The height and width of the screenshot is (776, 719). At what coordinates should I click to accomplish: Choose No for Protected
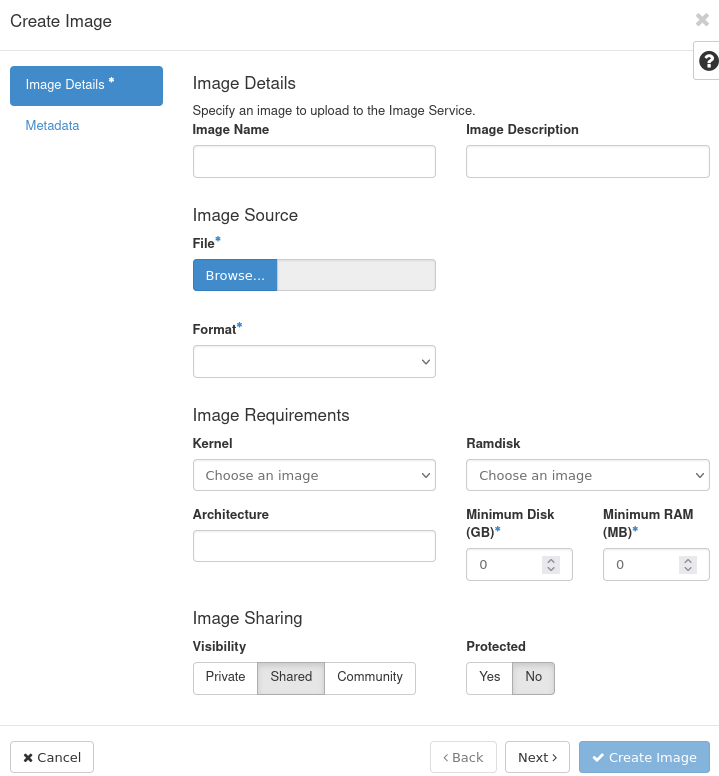click(533, 677)
